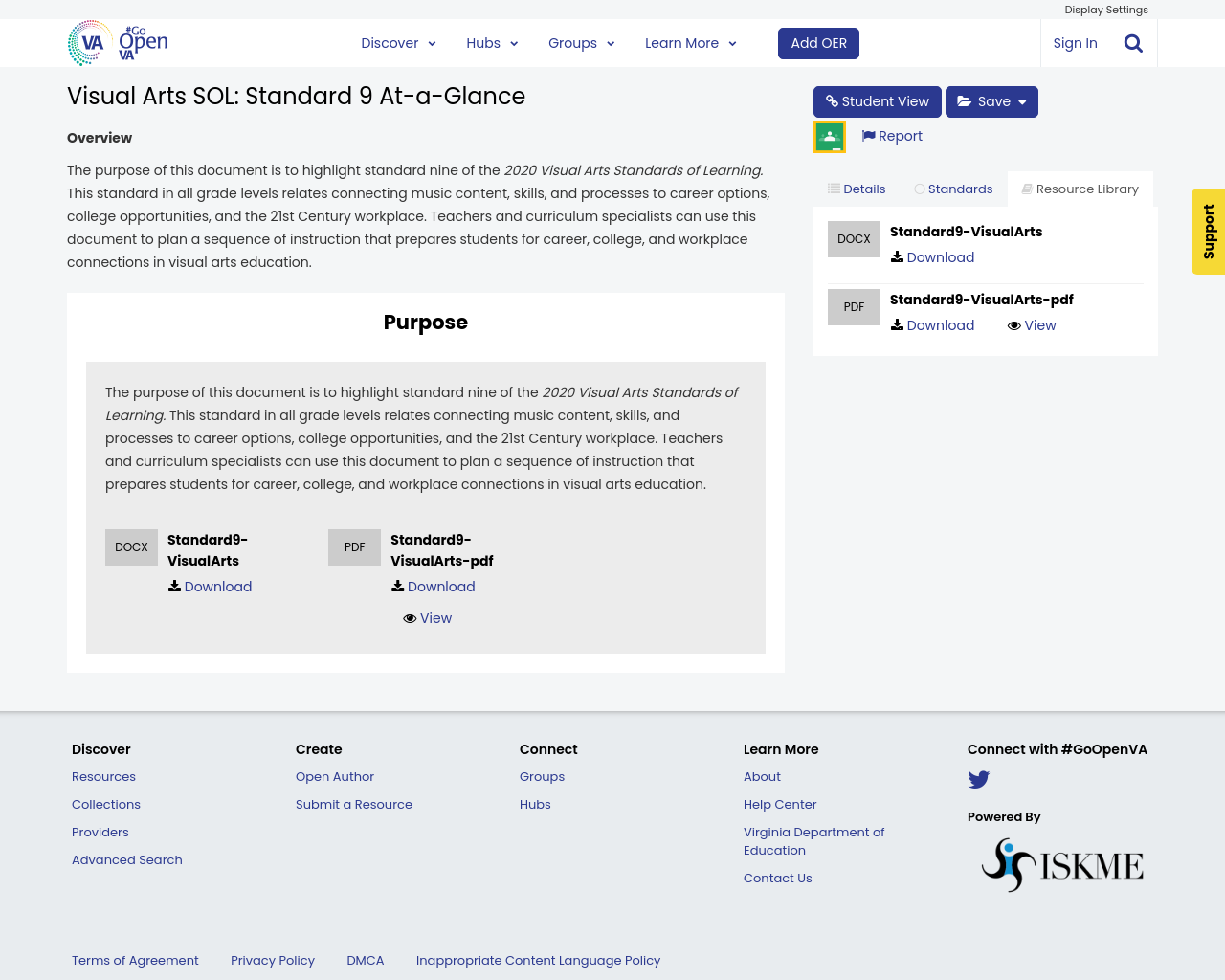View Standard9-VisualArts-pdf in Resource Library
The width and height of the screenshot is (1225, 980).
click(1032, 325)
